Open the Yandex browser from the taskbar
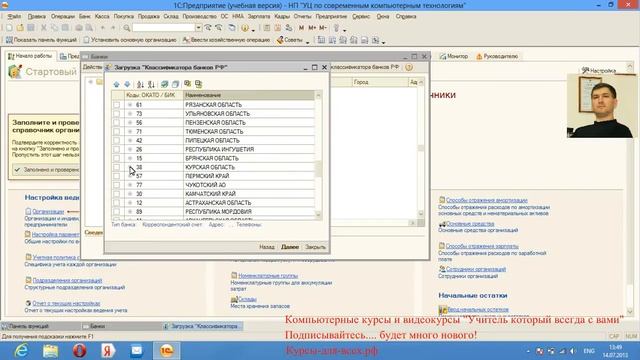The height and width of the screenshot is (360, 640). pos(108,351)
